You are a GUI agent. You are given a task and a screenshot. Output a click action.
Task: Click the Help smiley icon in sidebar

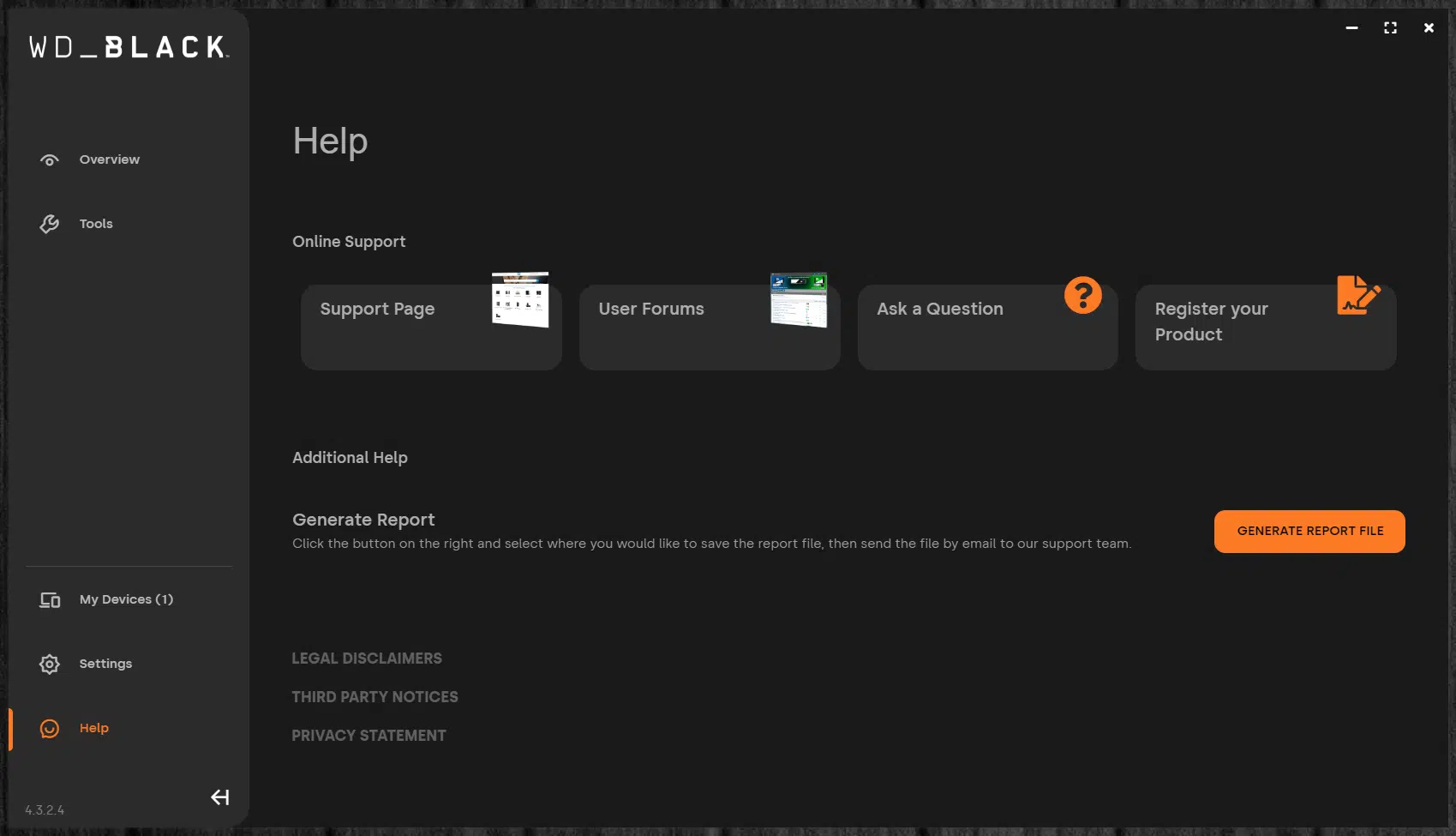click(50, 728)
